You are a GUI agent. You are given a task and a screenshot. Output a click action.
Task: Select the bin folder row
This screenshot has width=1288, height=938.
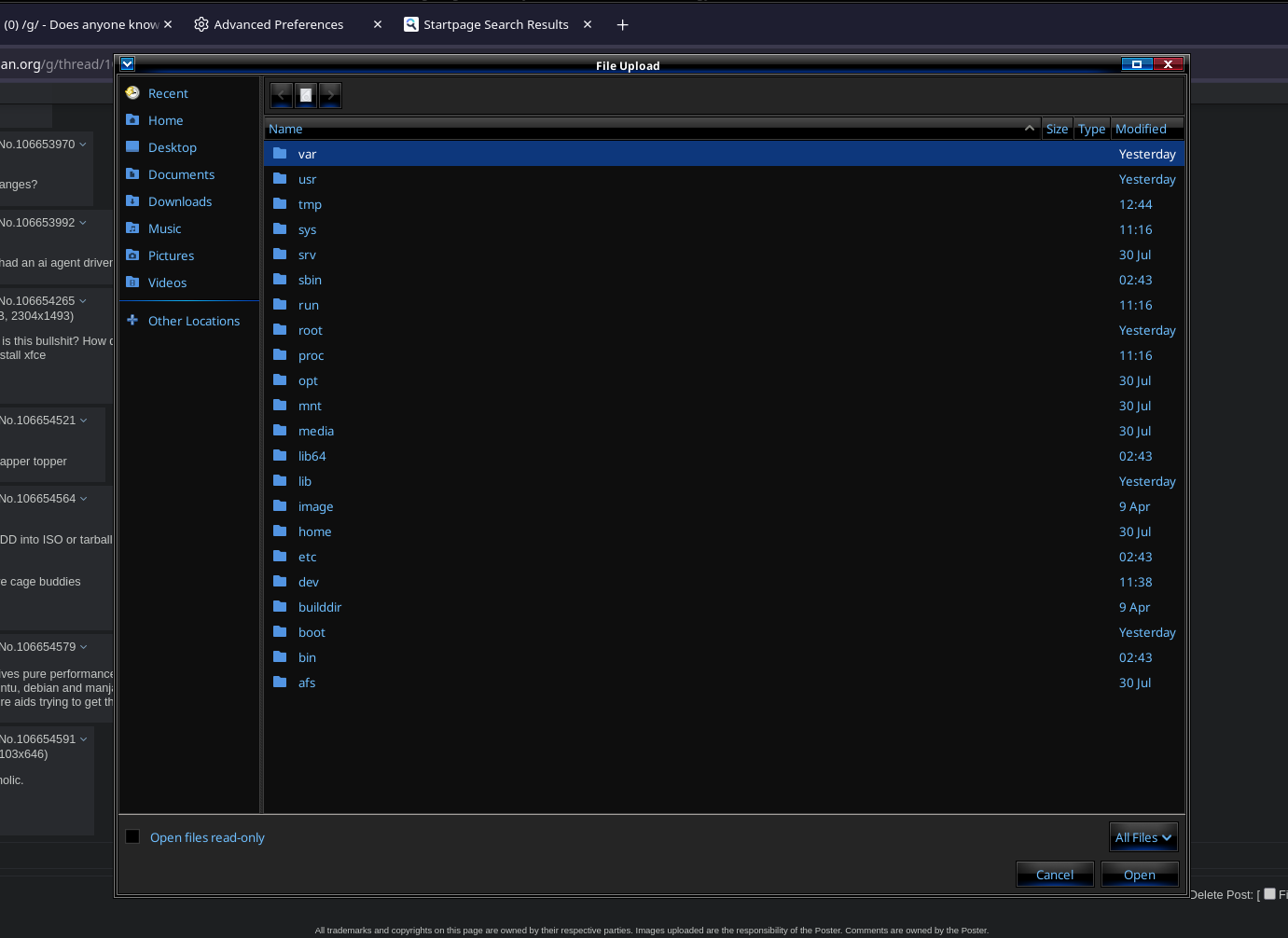click(724, 657)
